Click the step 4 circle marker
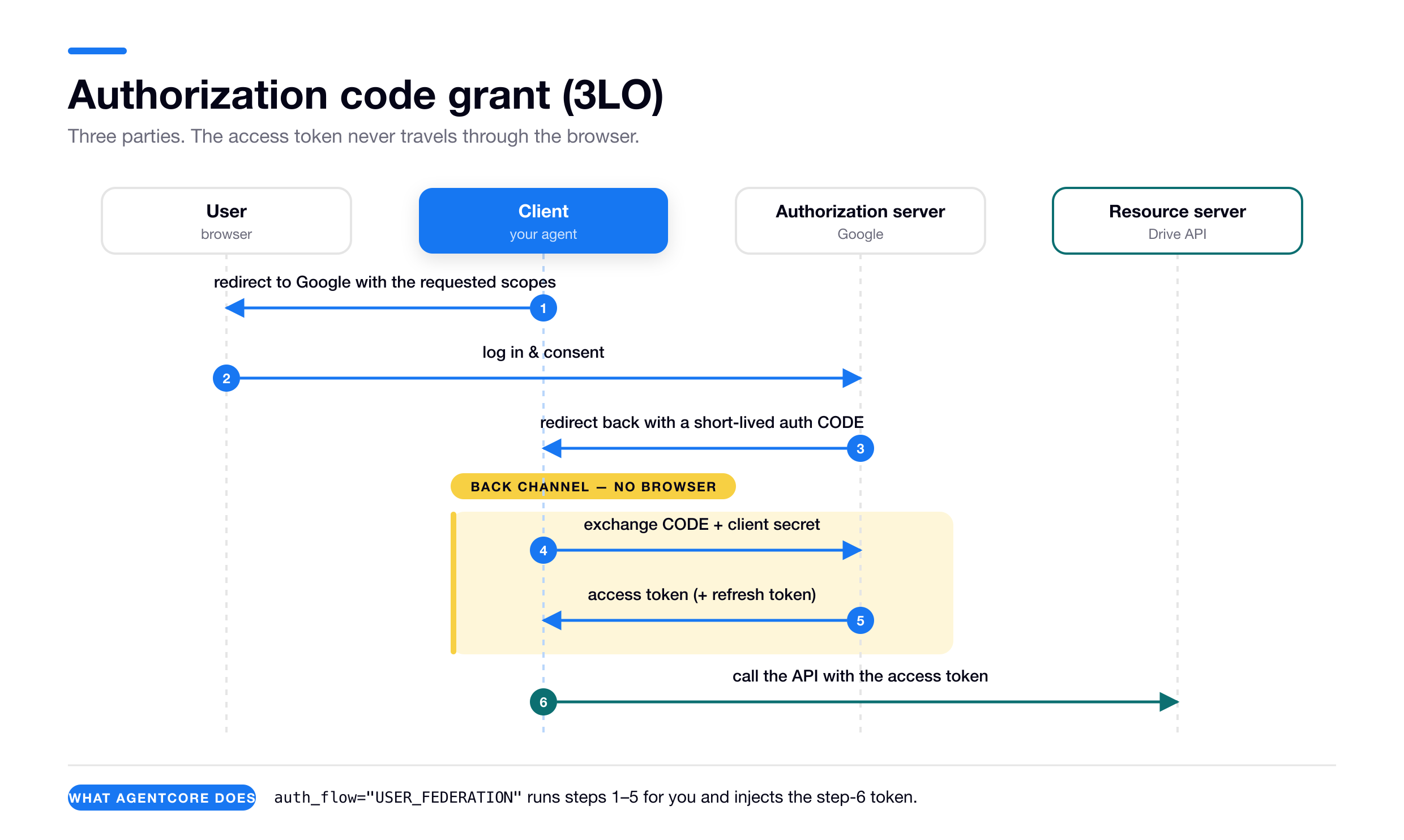Image resolution: width=1404 pixels, height=840 pixels. 543,550
